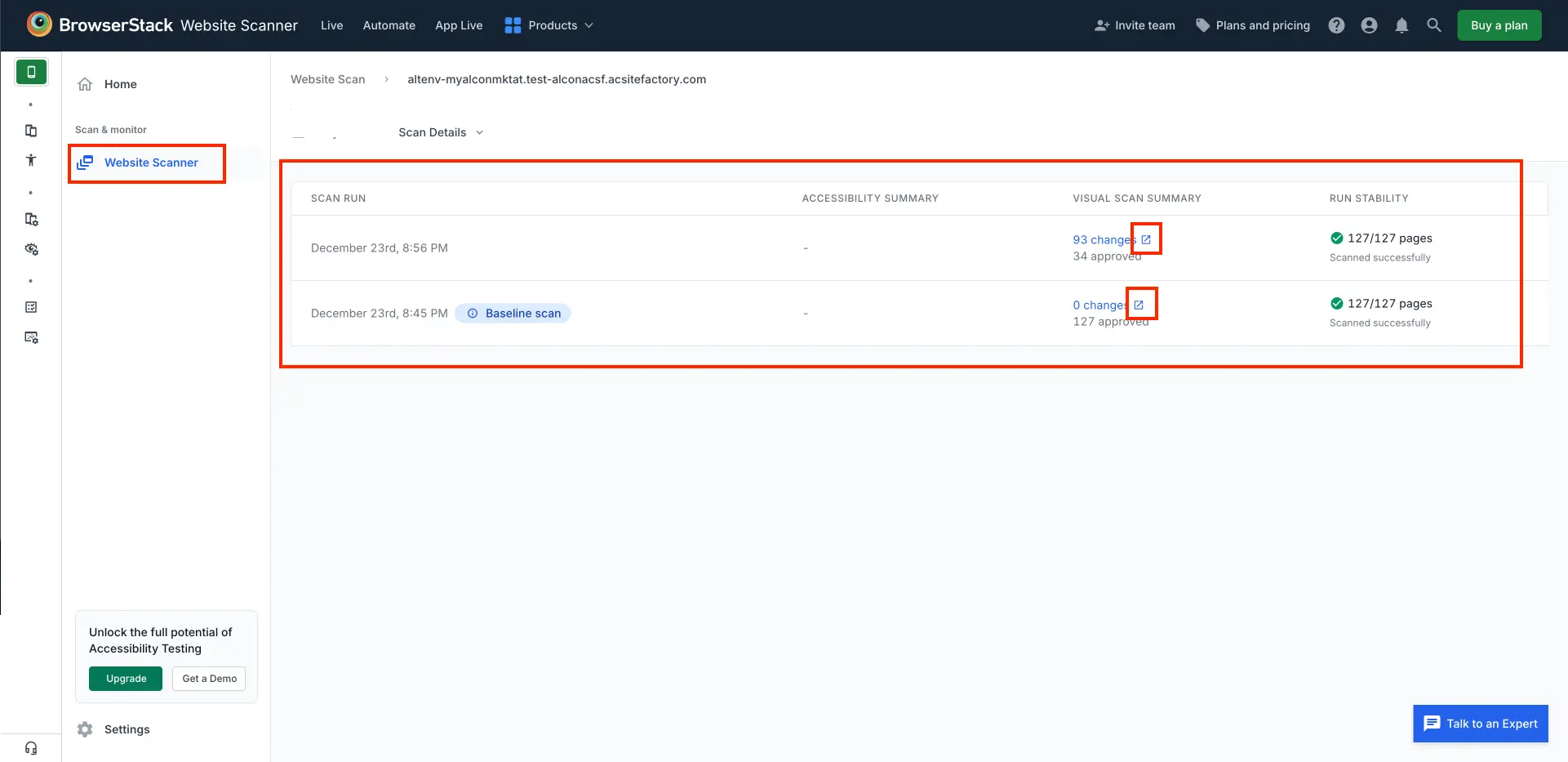The height and width of the screenshot is (762, 1568).
Task: Click the altenv-myalconmktat domain breadcrumb
Action: 557,79
